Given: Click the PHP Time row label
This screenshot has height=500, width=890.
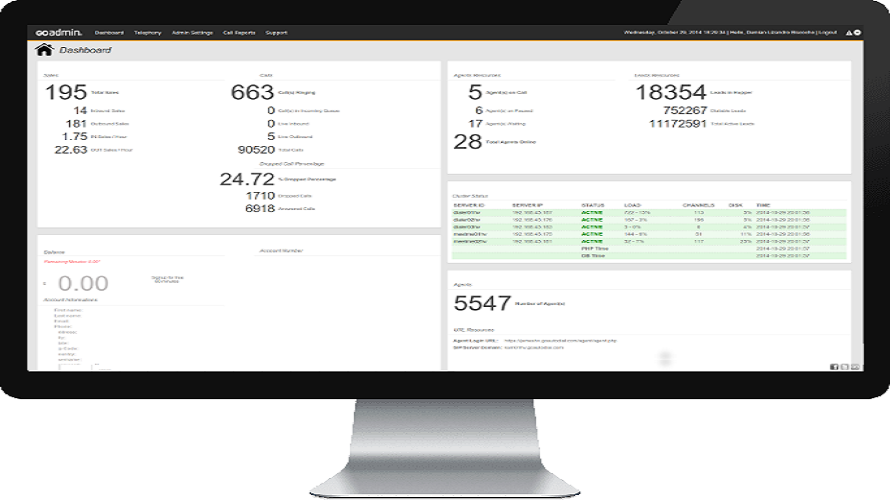Looking at the screenshot, I should (594, 249).
